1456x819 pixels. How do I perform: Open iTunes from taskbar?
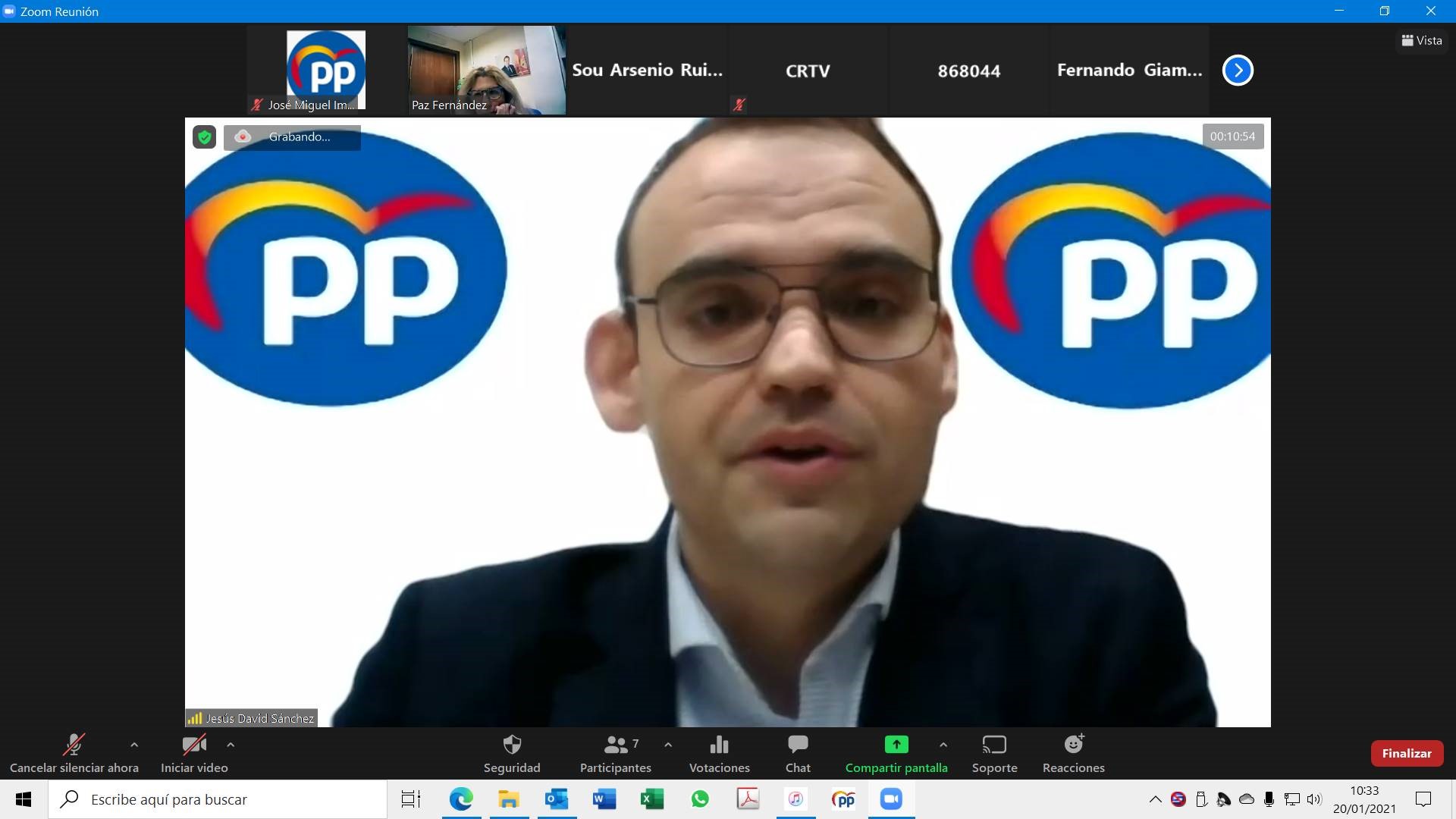click(x=796, y=799)
